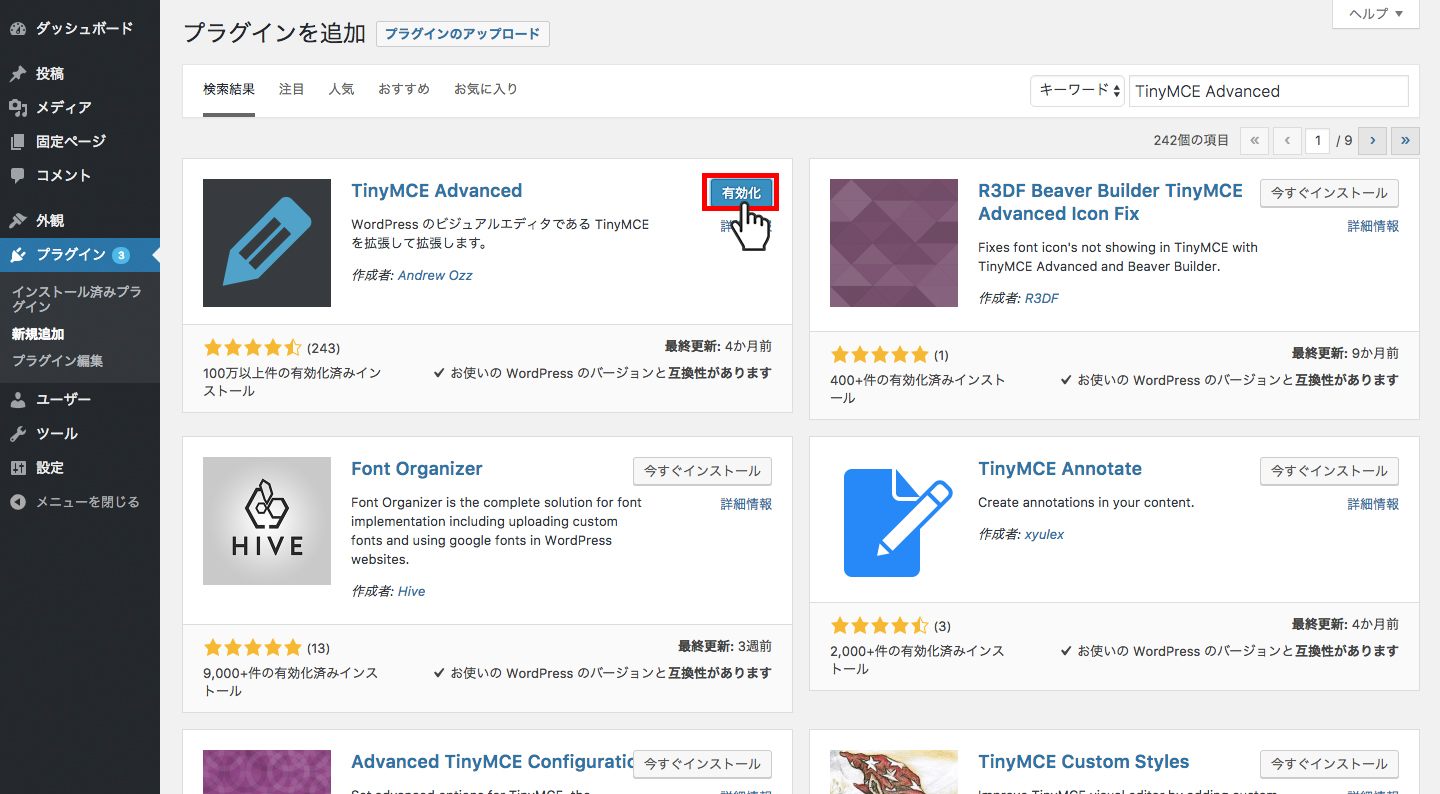Open the Font Organizer HIVE logo thumbnail
The width and height of the screenshot is (1440, 794).
pyautogui.click(x=267, y=521)
